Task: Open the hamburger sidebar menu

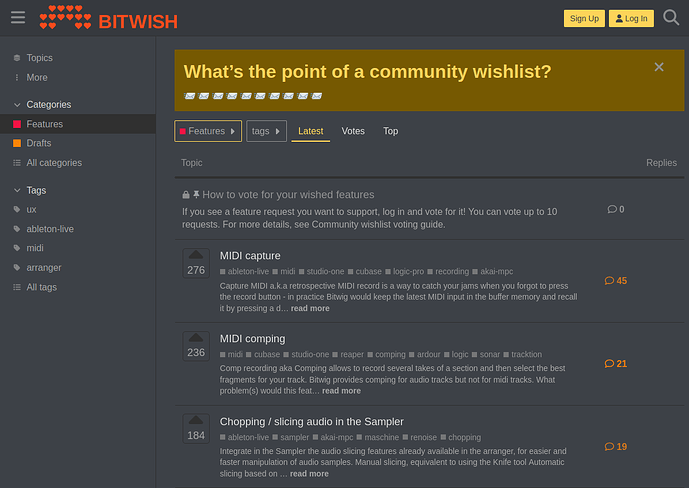Action: click(18, 18)
